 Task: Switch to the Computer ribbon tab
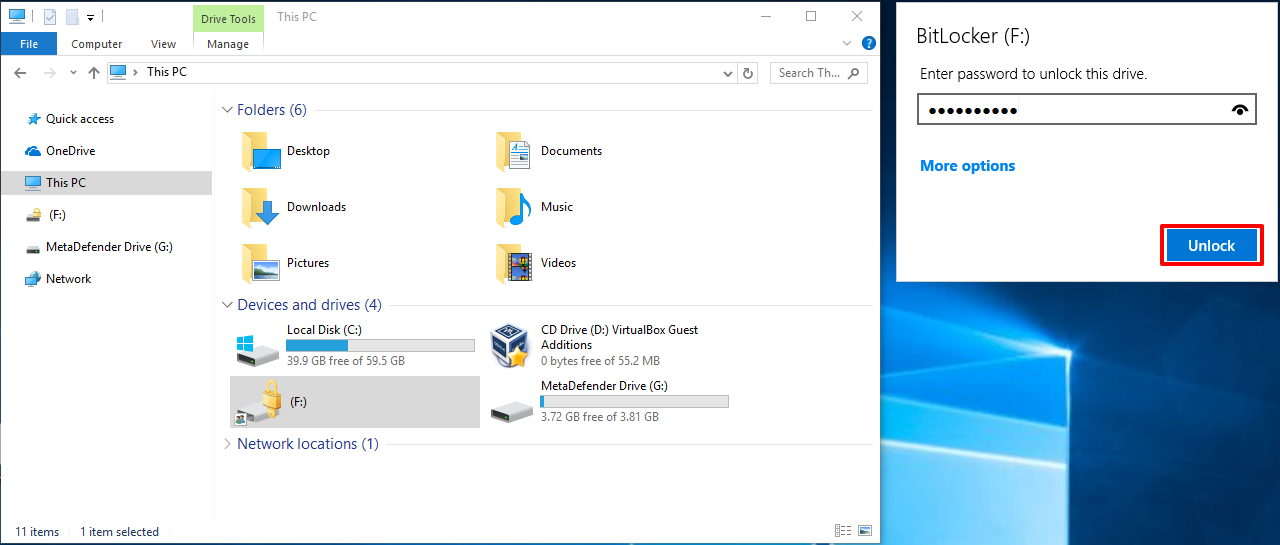pos(97,44)
